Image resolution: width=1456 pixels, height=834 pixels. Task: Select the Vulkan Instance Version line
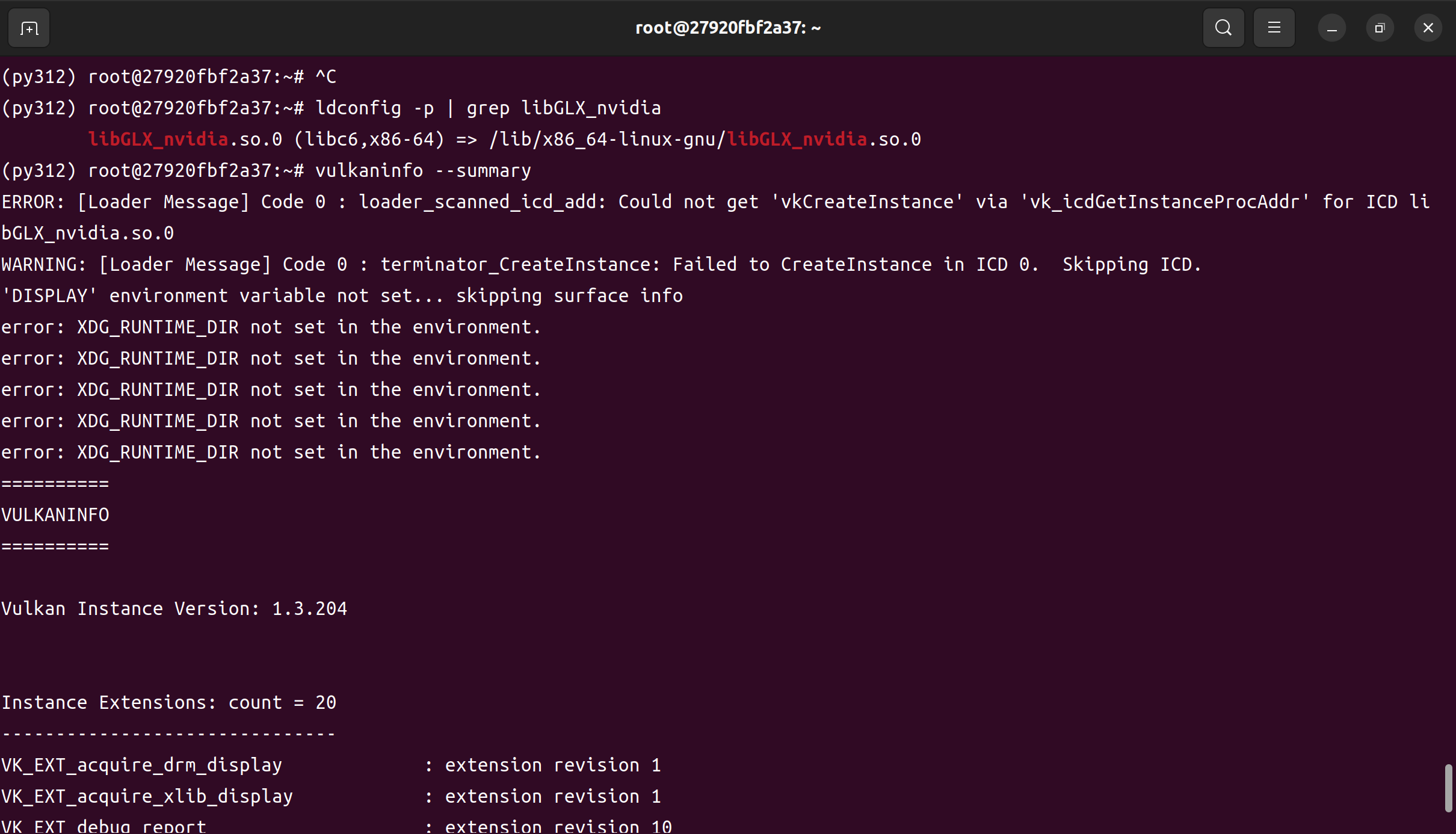[x=174, y=608]
